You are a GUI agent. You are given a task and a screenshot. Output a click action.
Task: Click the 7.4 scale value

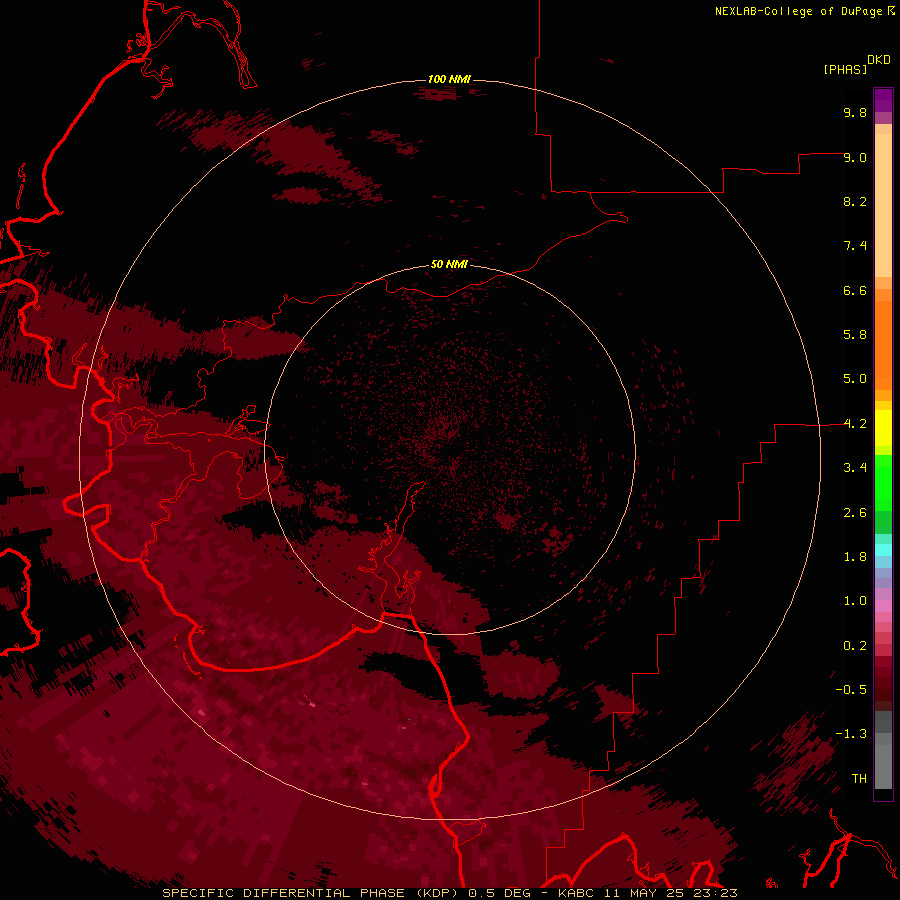pyautogui.click(x=855, y=246)
